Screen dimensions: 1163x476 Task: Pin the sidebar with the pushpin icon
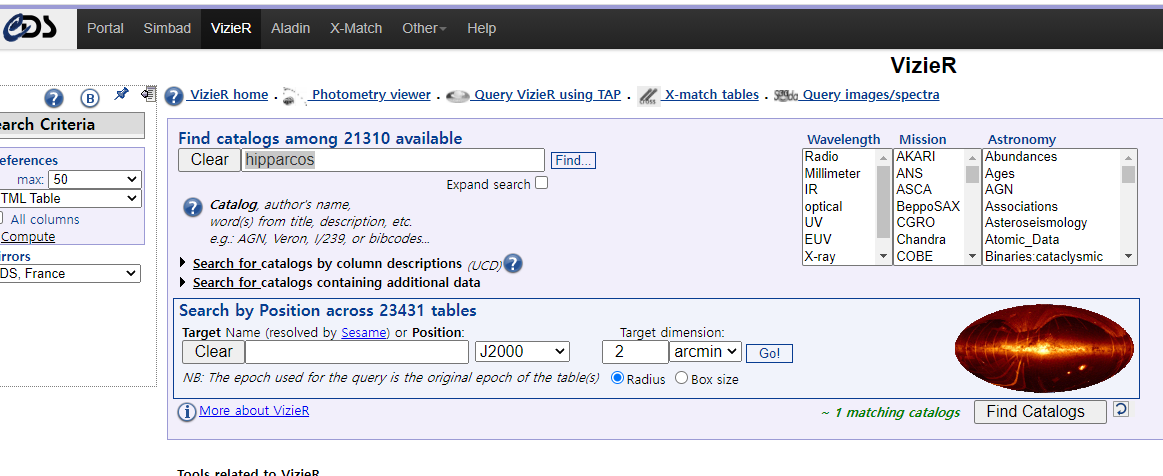pyautogui.click(x=122, y=94)
